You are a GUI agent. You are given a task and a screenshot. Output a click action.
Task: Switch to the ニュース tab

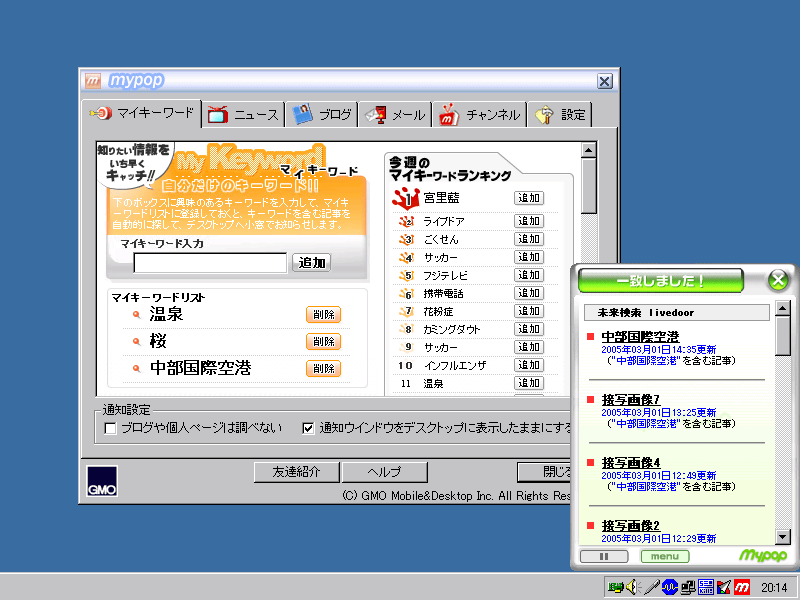[x=243, y=115]
